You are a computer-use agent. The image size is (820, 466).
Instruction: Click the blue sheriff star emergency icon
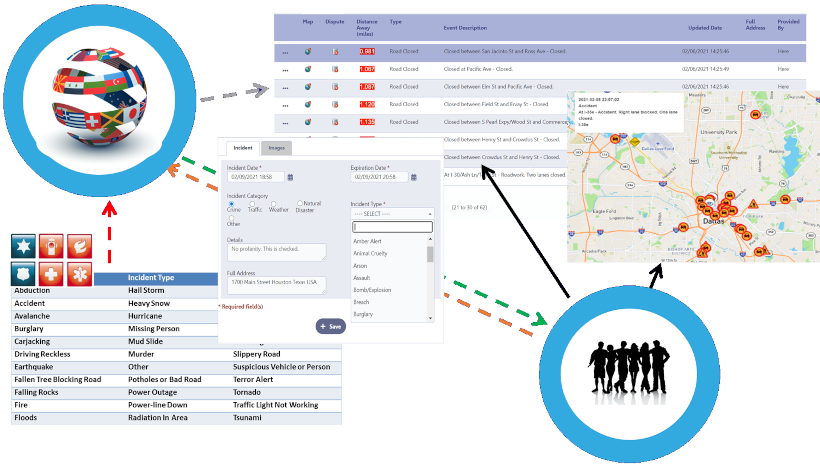tap(24, 246)
